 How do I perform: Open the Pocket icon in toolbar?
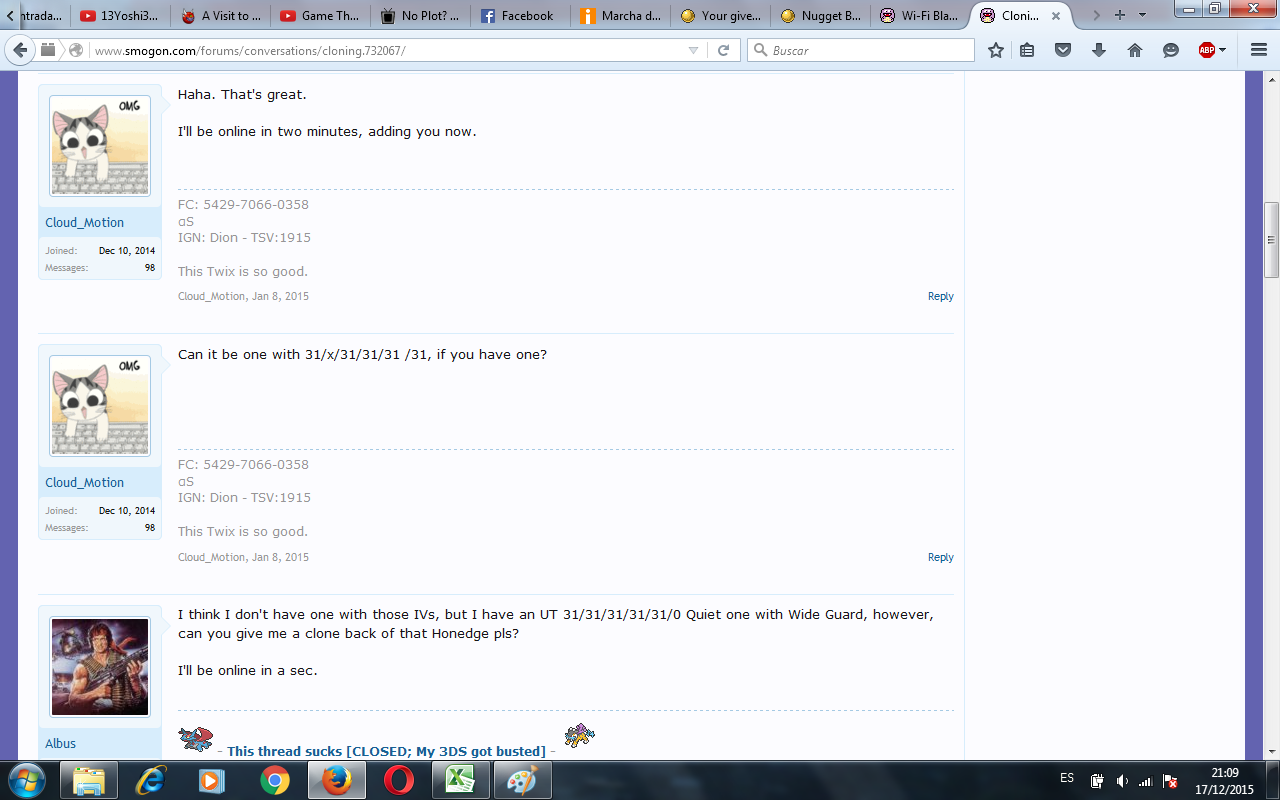(1063, 50)
